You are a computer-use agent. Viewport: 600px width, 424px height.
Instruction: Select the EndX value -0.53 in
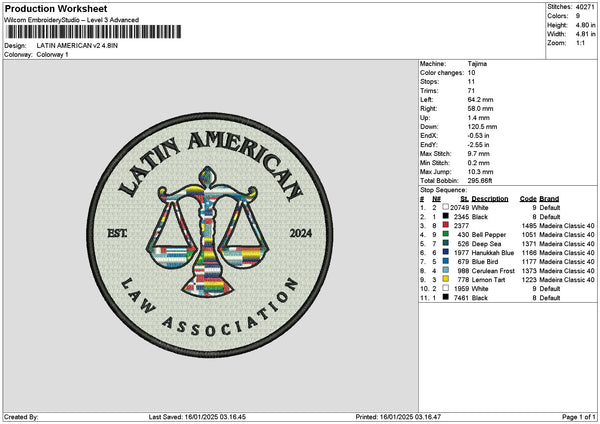point(478,136)
